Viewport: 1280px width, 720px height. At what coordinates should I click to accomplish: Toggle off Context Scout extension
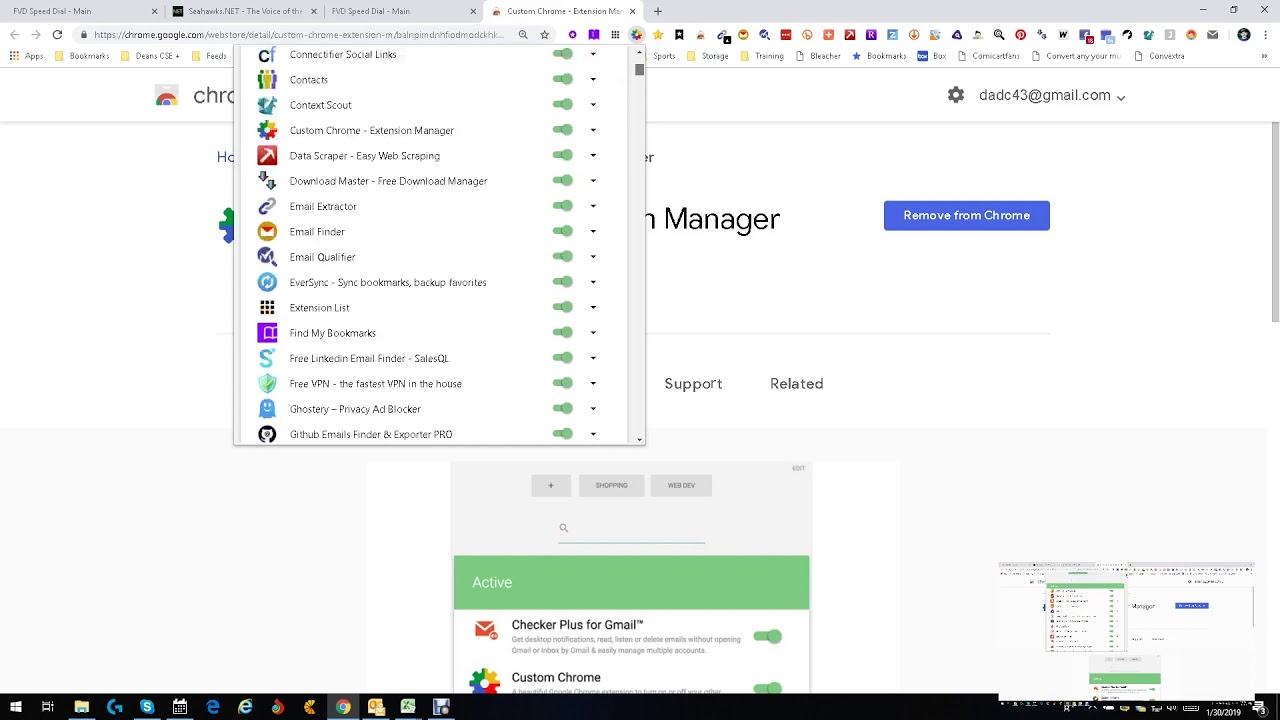click(x=563, y=104)
